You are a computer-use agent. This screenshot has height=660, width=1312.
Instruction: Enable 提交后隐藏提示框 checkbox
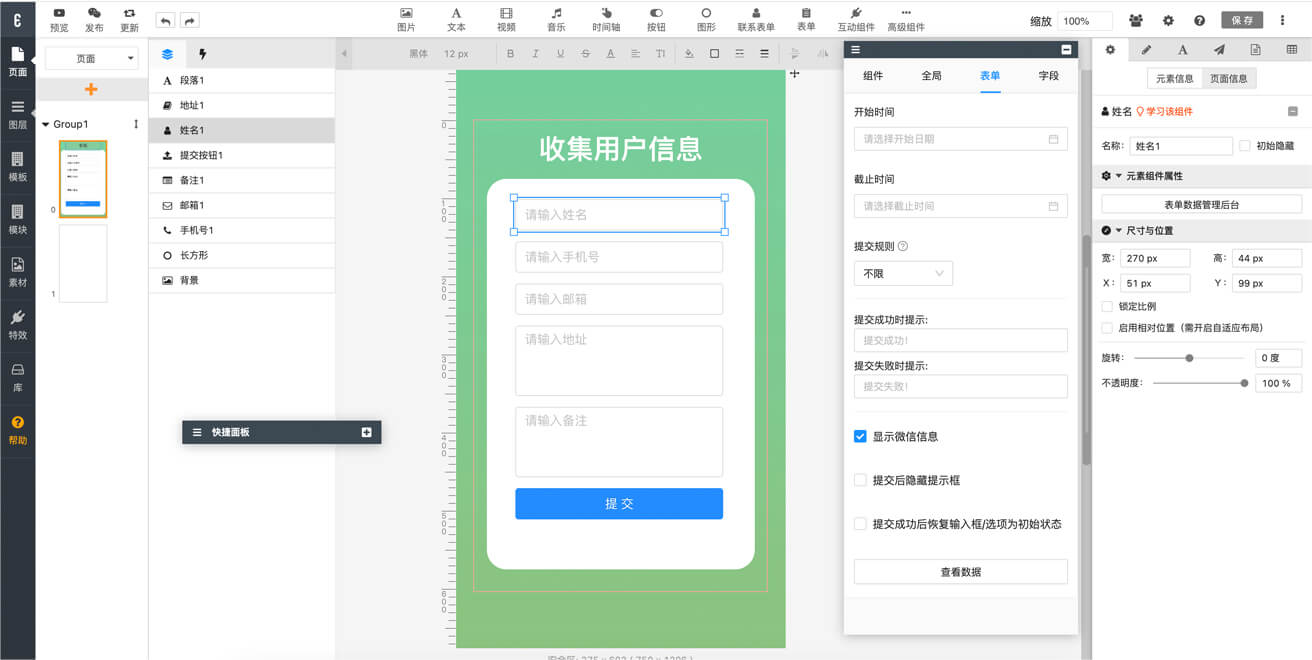[x=860, y=480]
